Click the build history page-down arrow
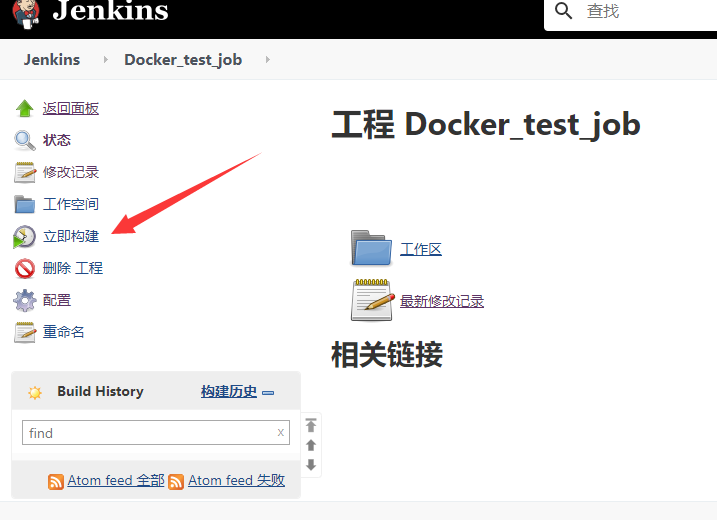Image resolution: width=717 pixels, height=520 pixels. tap(311, 465)
